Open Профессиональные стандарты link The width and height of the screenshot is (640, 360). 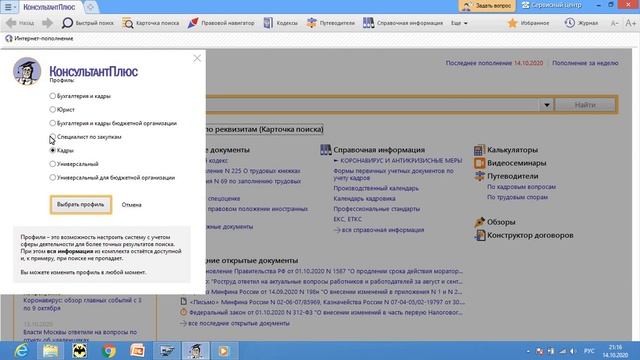click(x=376, y=209)
